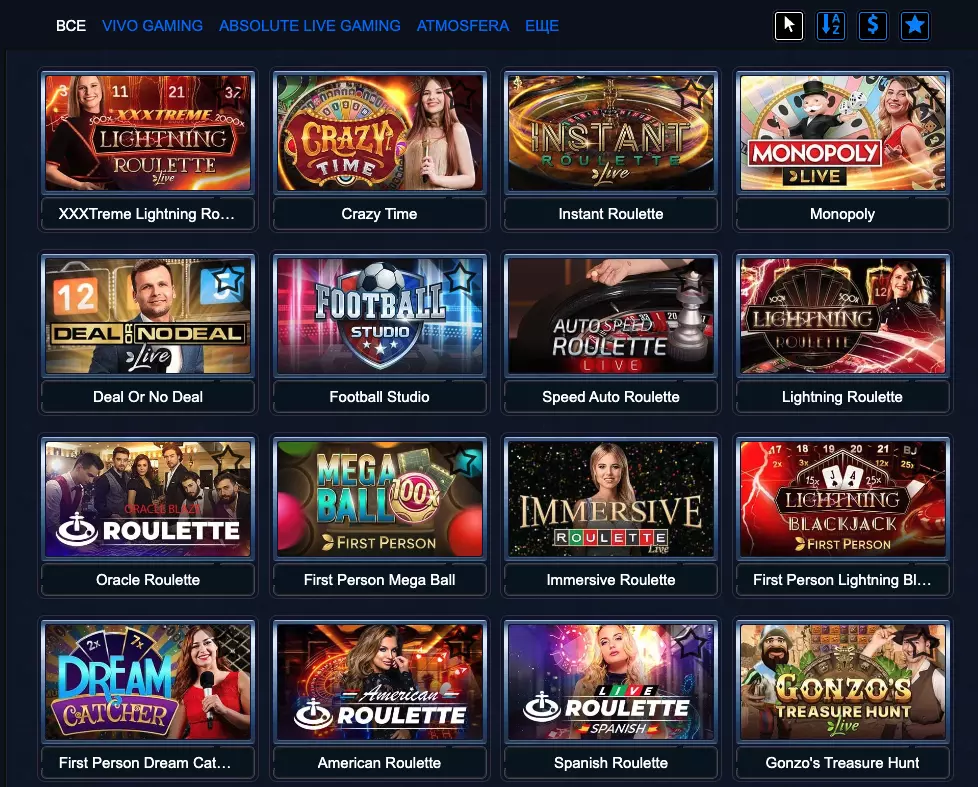Select the ВСЕ tab
Image resolution: width=978 pixels, height=787 pixels.
[71, 26]
